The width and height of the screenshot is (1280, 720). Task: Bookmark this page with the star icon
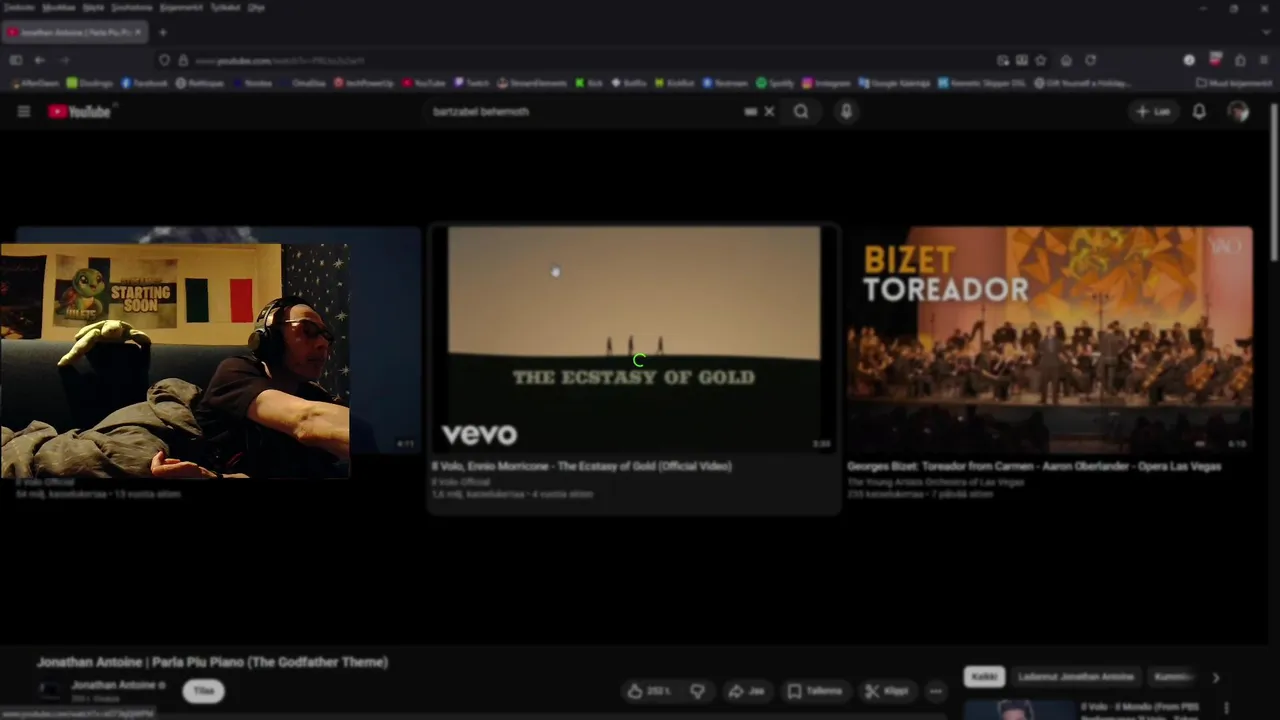pyautogui.click(x=1040, y=60)
